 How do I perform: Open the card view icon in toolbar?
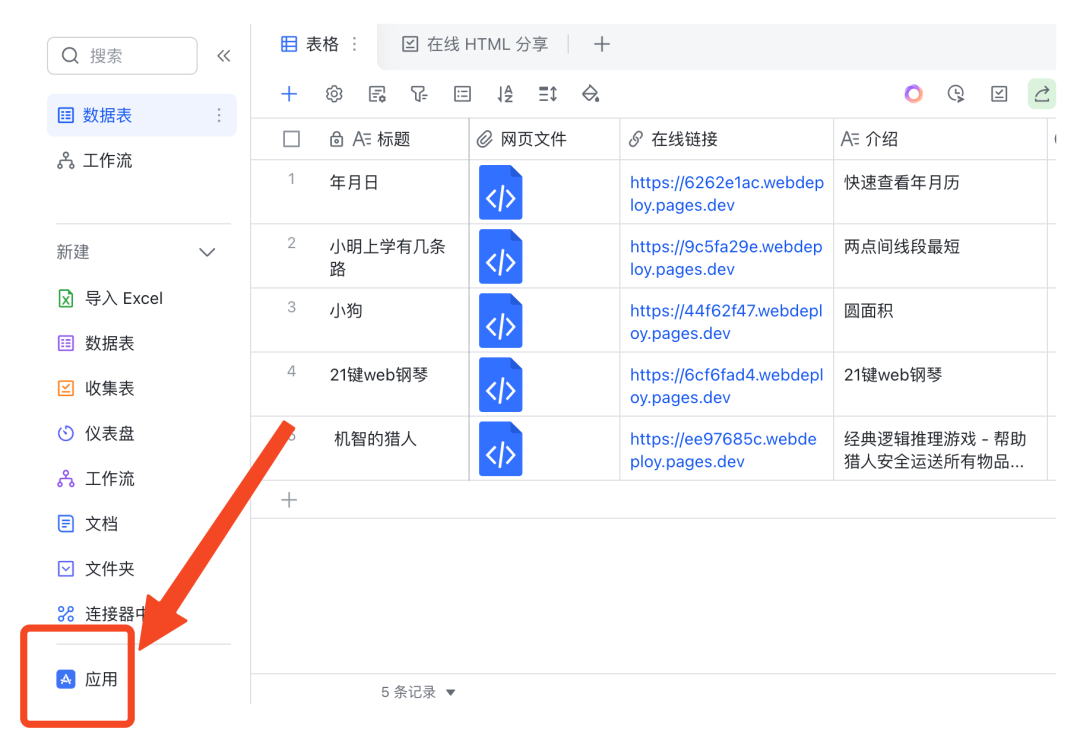[462, 93]
